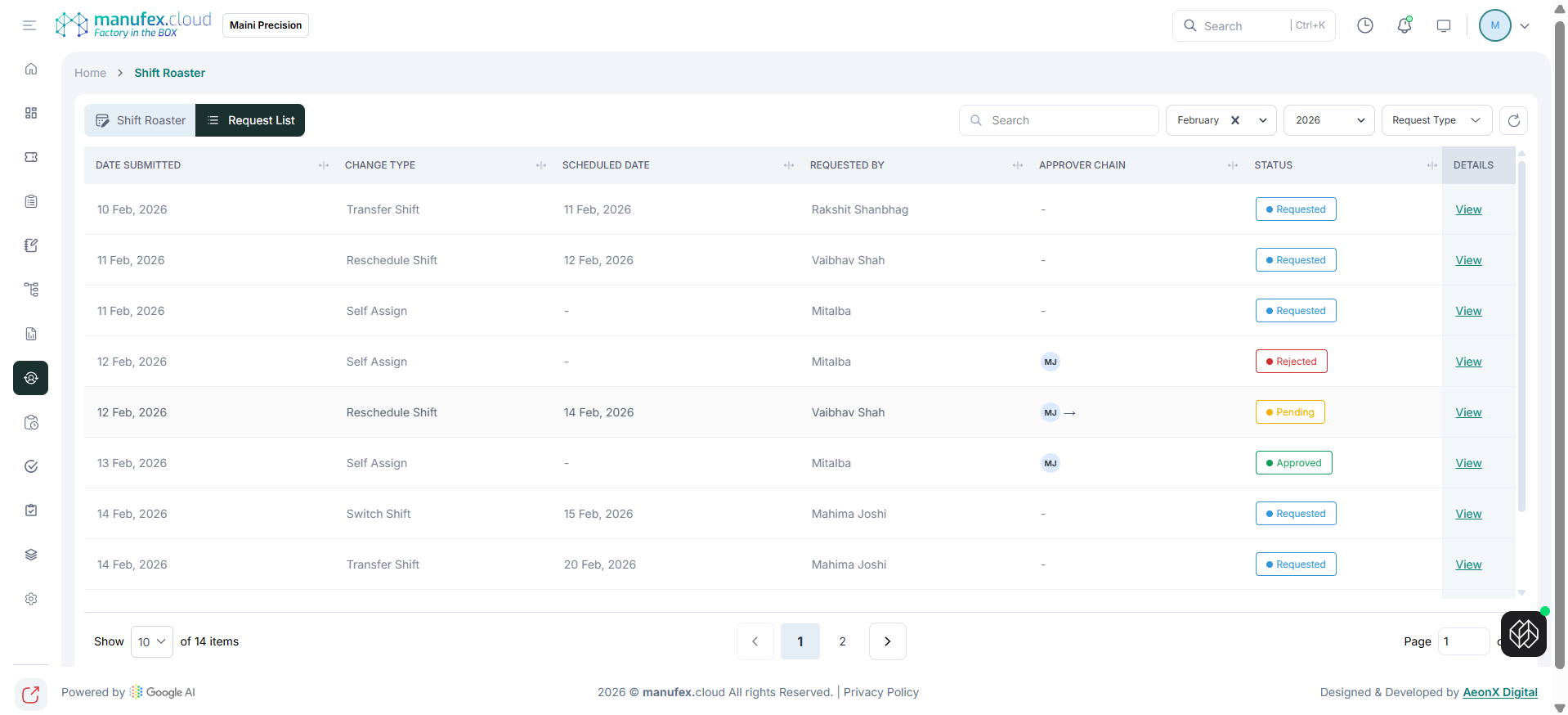
Task: Open the Home icon in sidebar
Action: (x=31, y=69)
